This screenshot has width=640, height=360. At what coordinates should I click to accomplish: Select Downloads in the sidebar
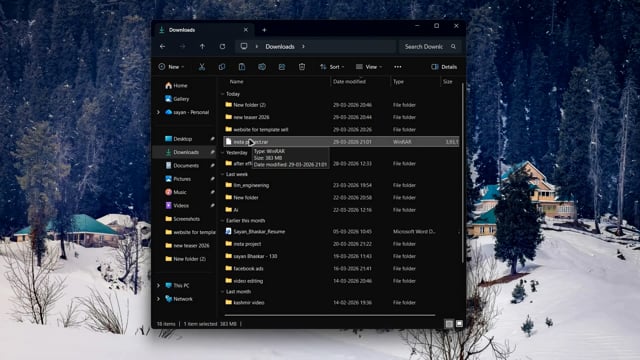point(182,152)
